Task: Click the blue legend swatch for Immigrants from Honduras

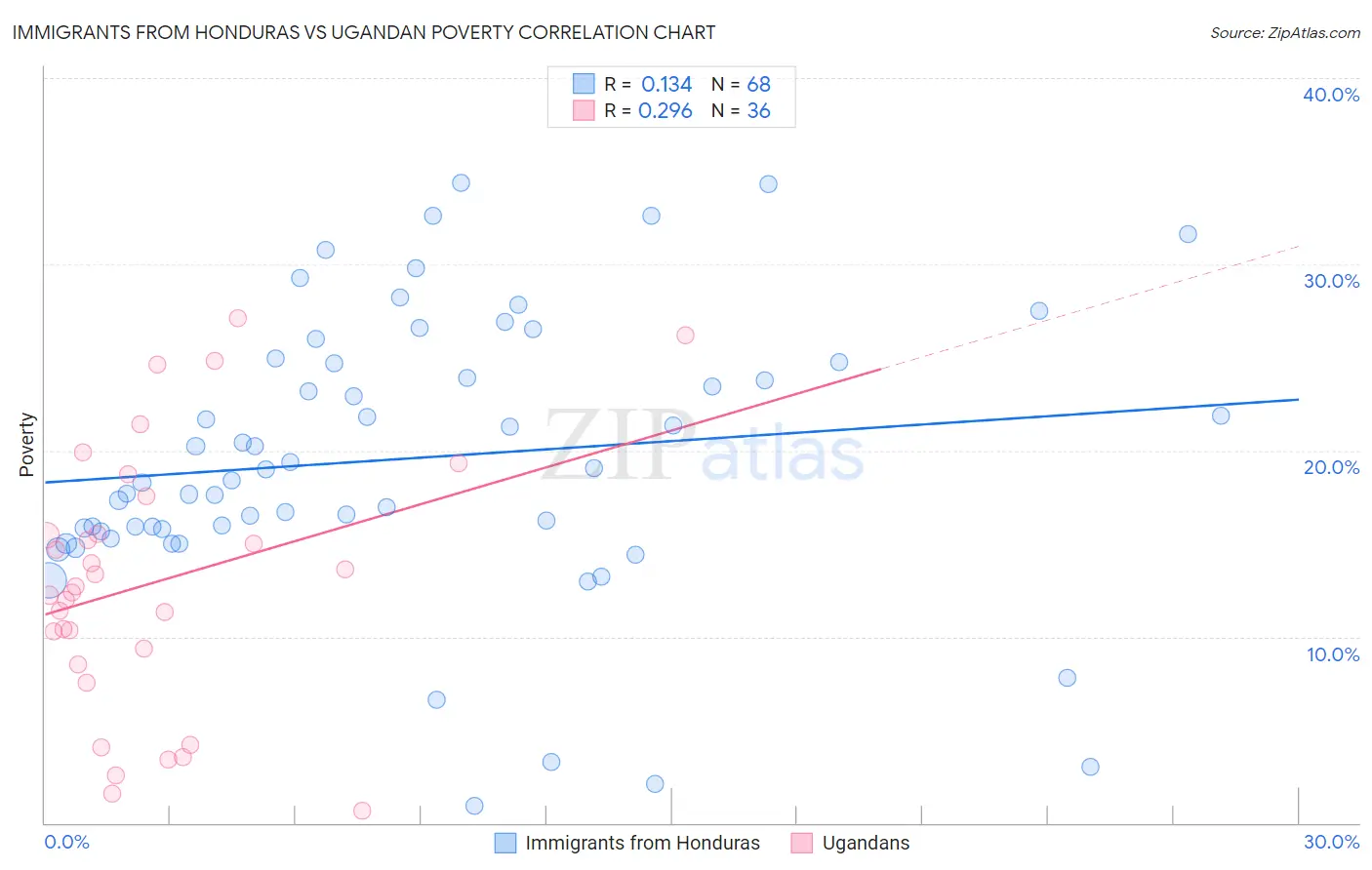Action: coord(504,843)
